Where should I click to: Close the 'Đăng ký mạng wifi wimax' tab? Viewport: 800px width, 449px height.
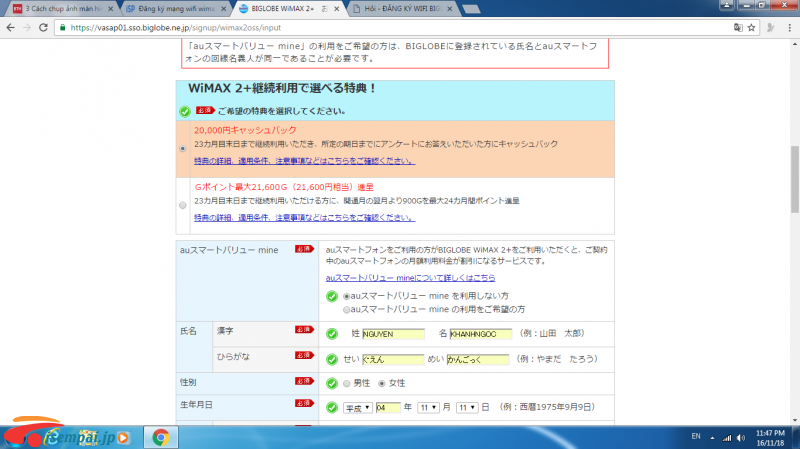pyautogui.click(x=223, y=9)
